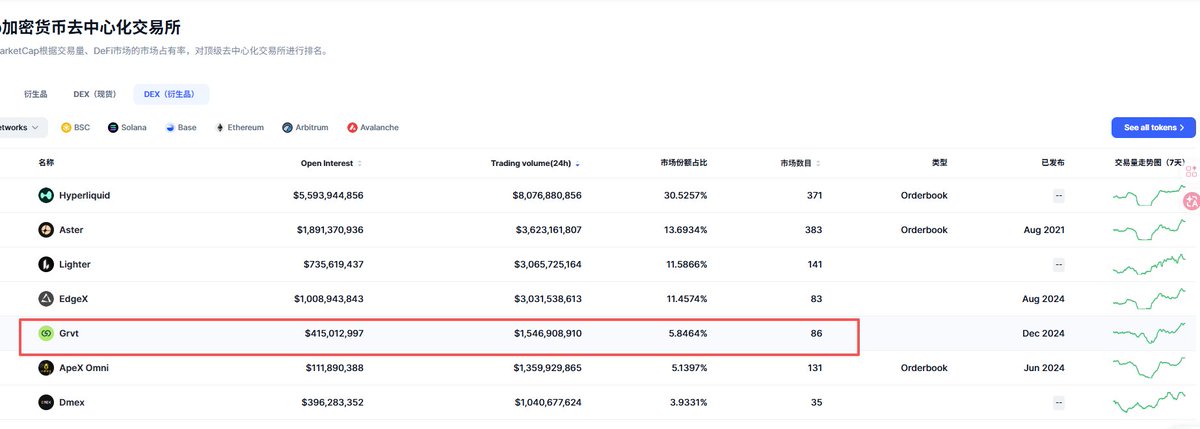Click Grvt release date Dec 2024
The height and width of the screenshot is (429, 1200).
[1042, 333]
